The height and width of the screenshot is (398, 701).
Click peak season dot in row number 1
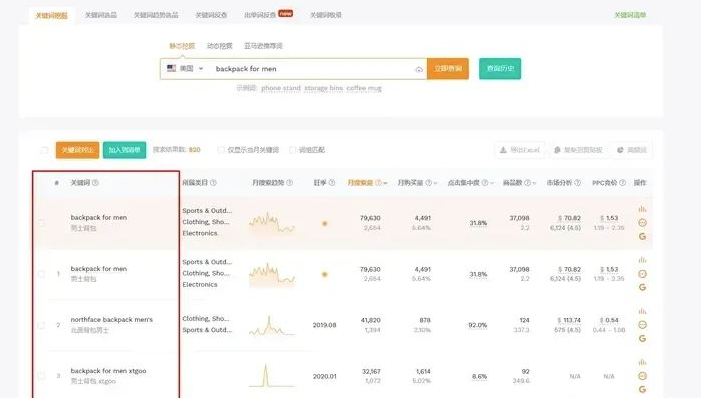325,274
